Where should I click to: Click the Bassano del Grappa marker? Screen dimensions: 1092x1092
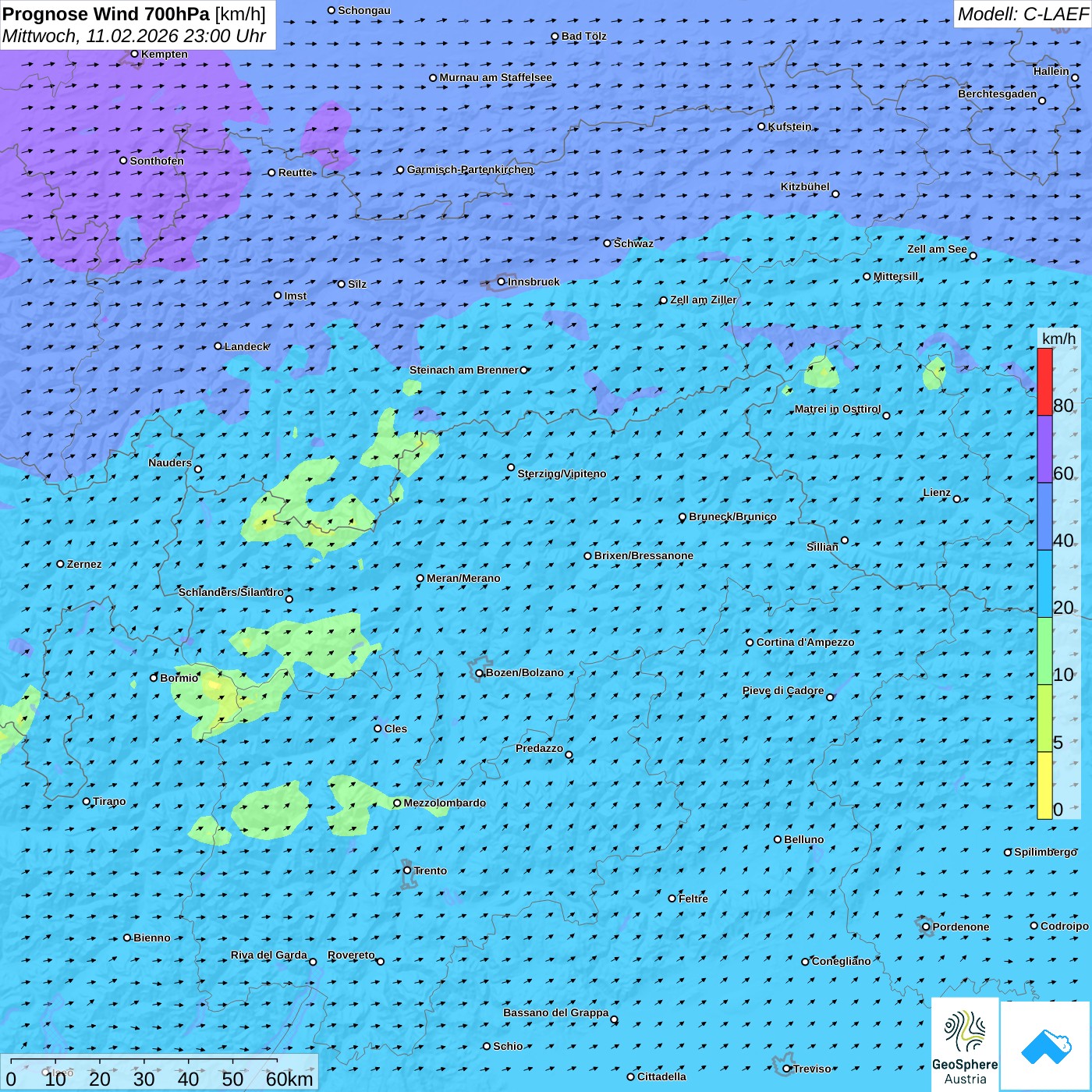click(x=614, y=1019)
